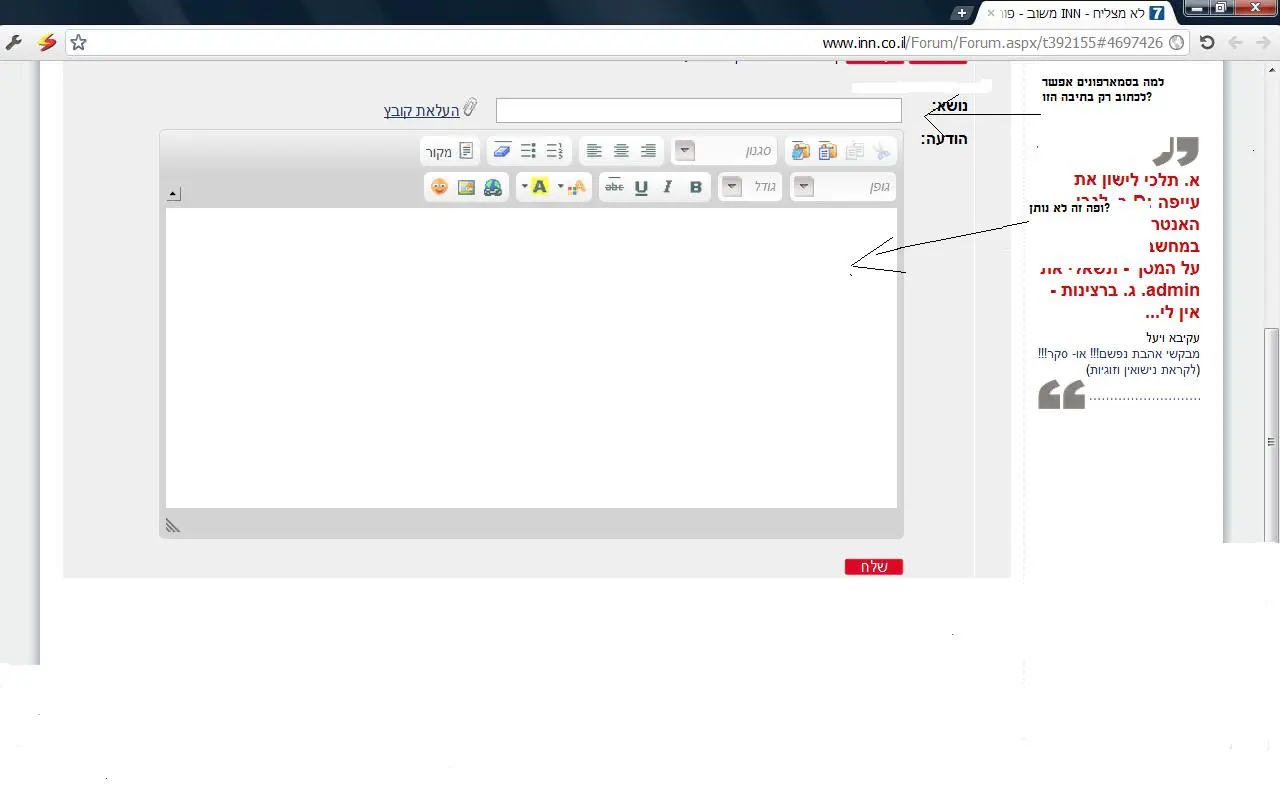Click in the נושא subject field

tap(698, 111)
